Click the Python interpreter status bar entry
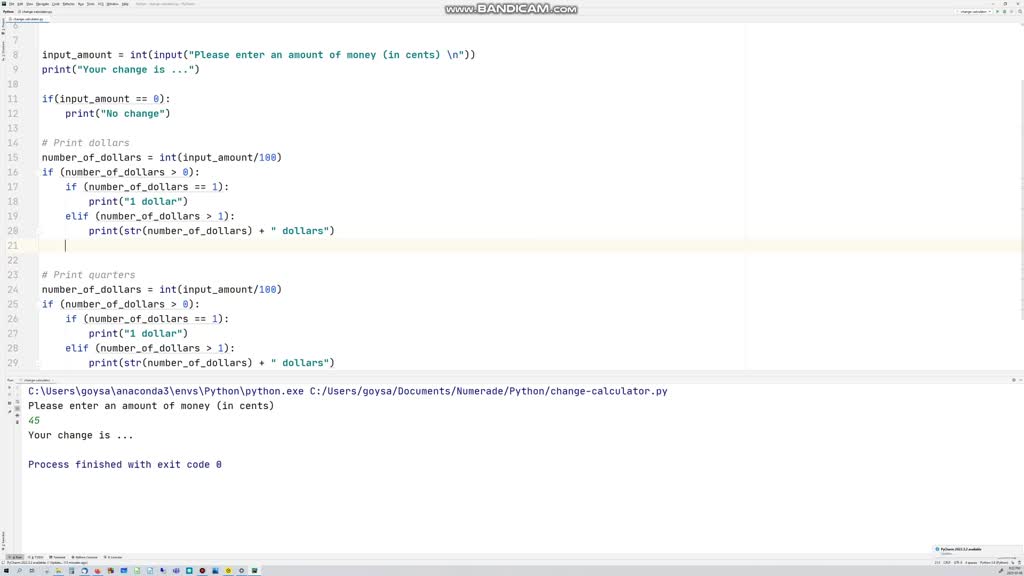The image size is (1024, 576). [x=994, y=562]
